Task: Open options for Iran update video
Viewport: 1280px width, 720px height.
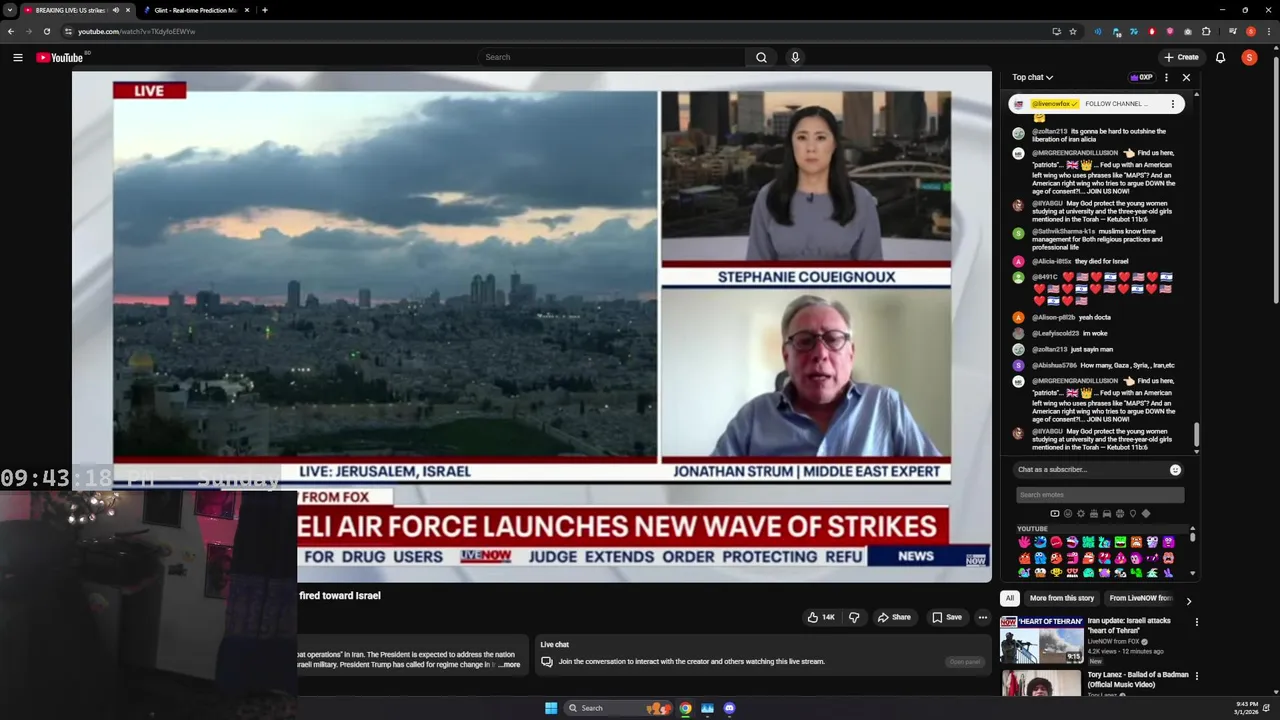Action: pyautogui.click(x=1196, y=621)
